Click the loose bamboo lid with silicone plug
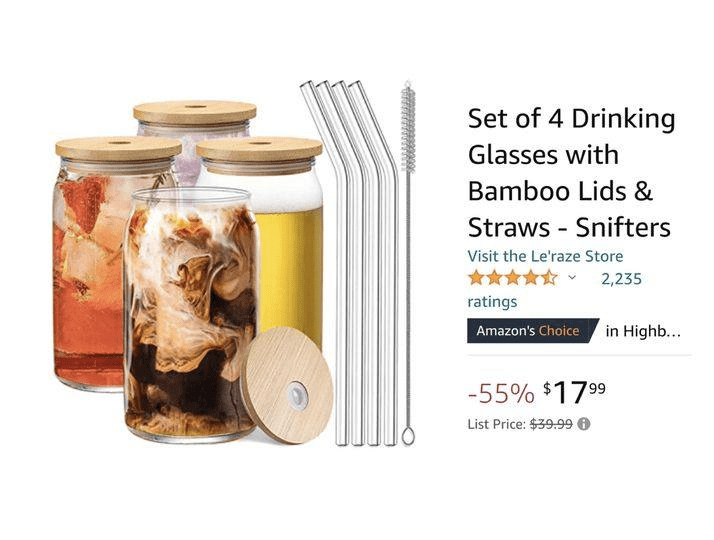Image resolution: width=714 pixels, height=540 pixels. coord(289,386)
